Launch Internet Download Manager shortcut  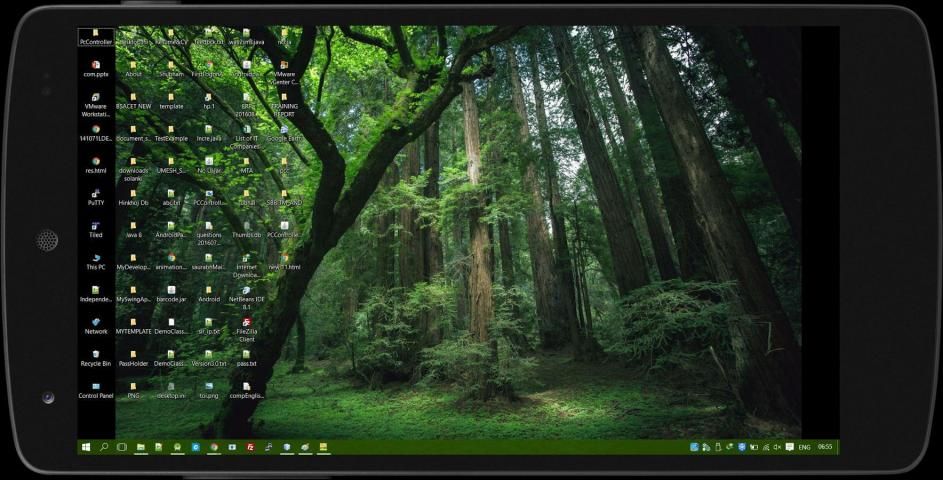pos(246,259)
